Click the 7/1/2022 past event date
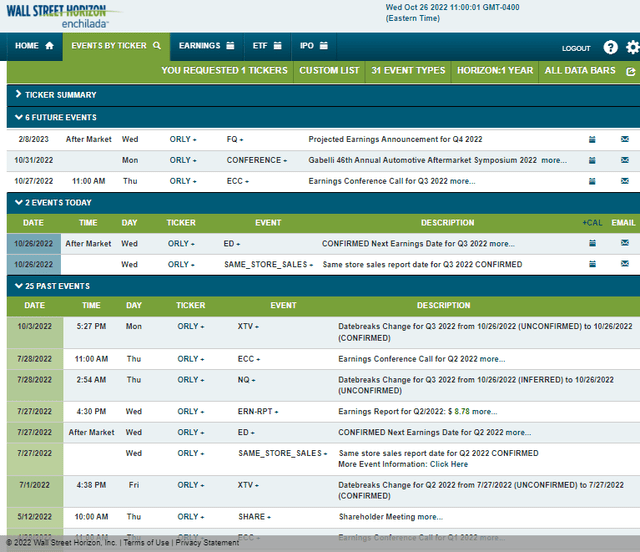Screen dimensions: 640x552 click(x=35, y=485)
